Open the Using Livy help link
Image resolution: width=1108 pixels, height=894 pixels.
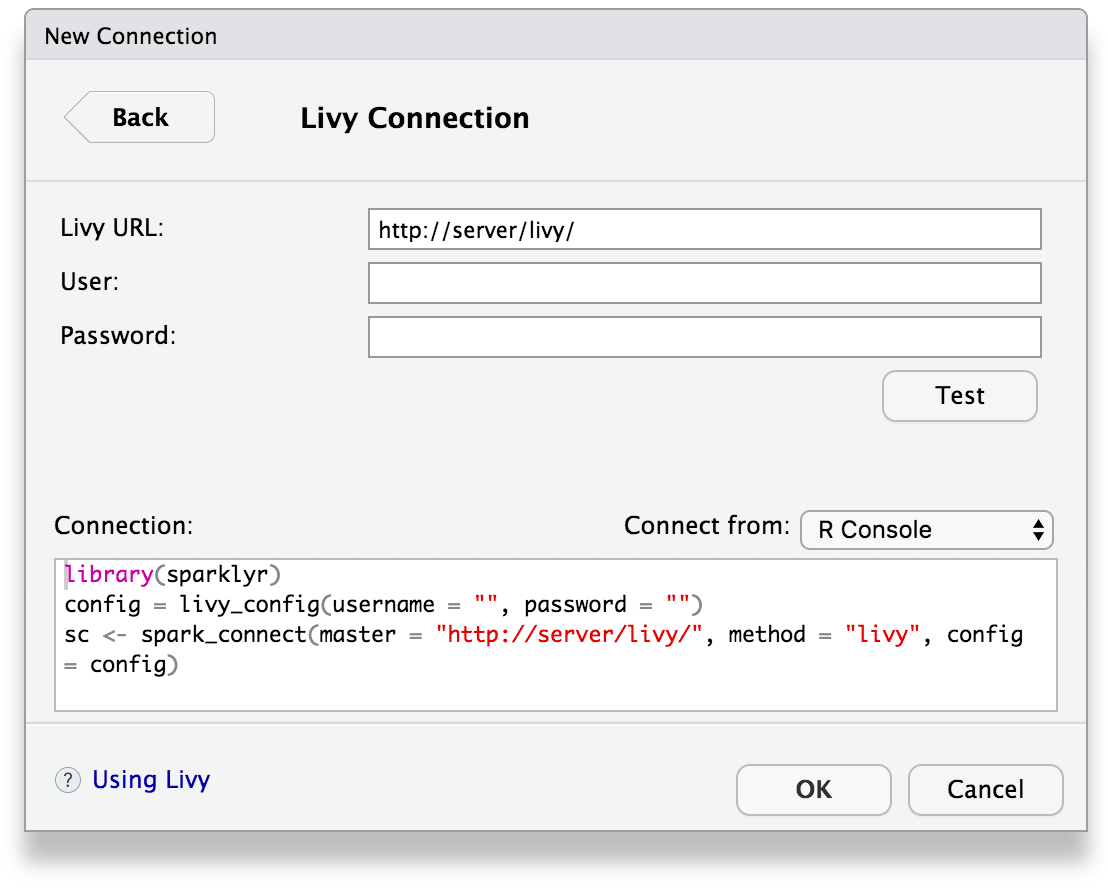(x=151, y=780)
